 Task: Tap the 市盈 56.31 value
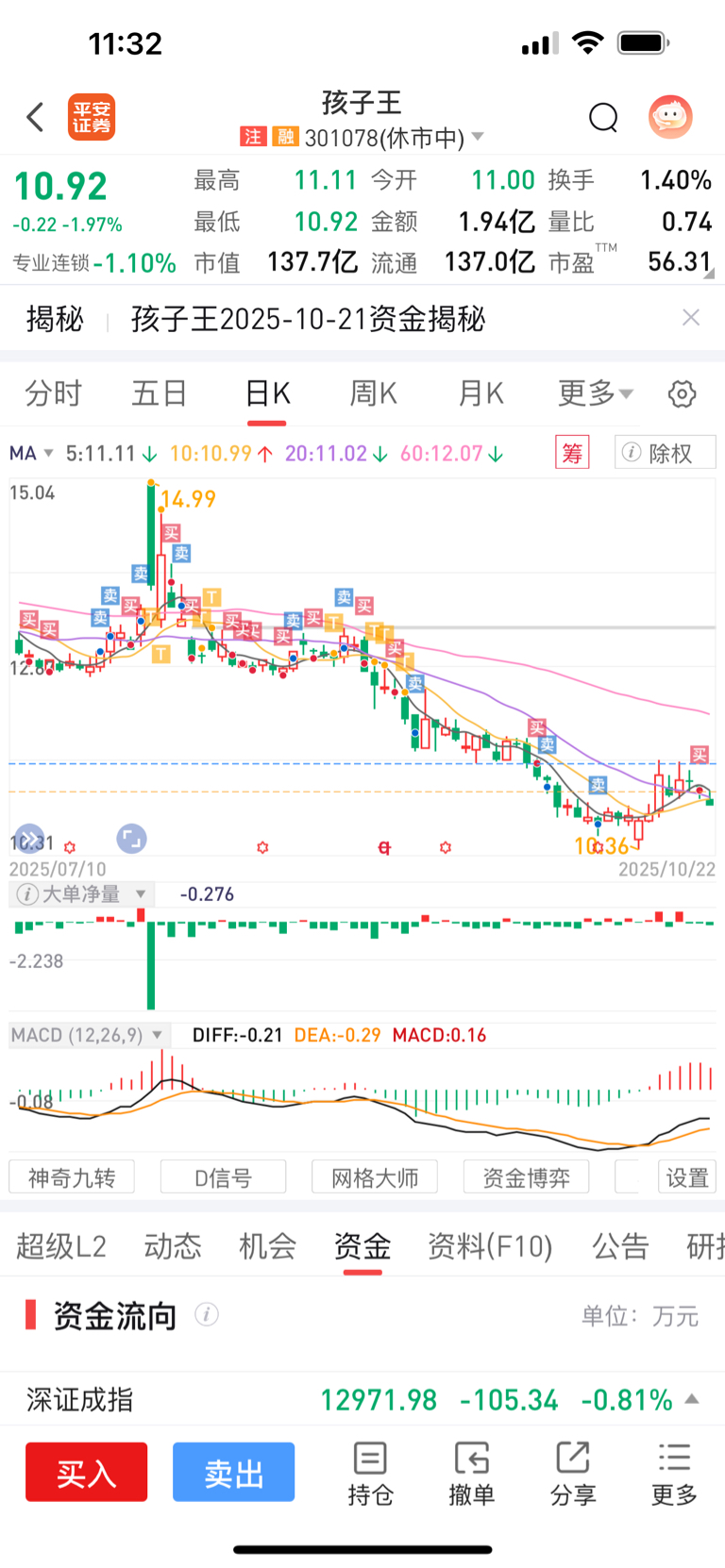679,261
